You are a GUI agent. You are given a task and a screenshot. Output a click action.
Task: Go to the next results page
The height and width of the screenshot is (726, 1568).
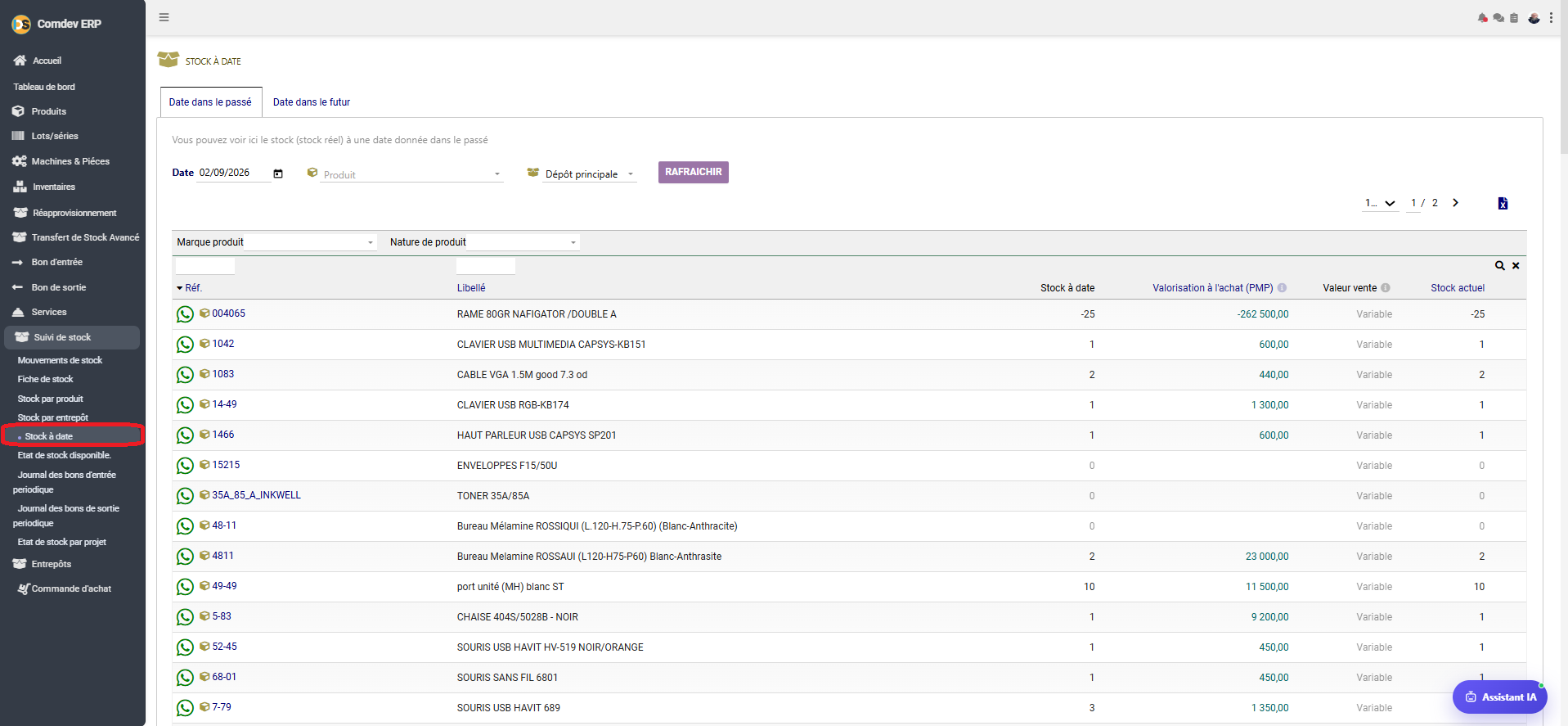coord(1455,203)
